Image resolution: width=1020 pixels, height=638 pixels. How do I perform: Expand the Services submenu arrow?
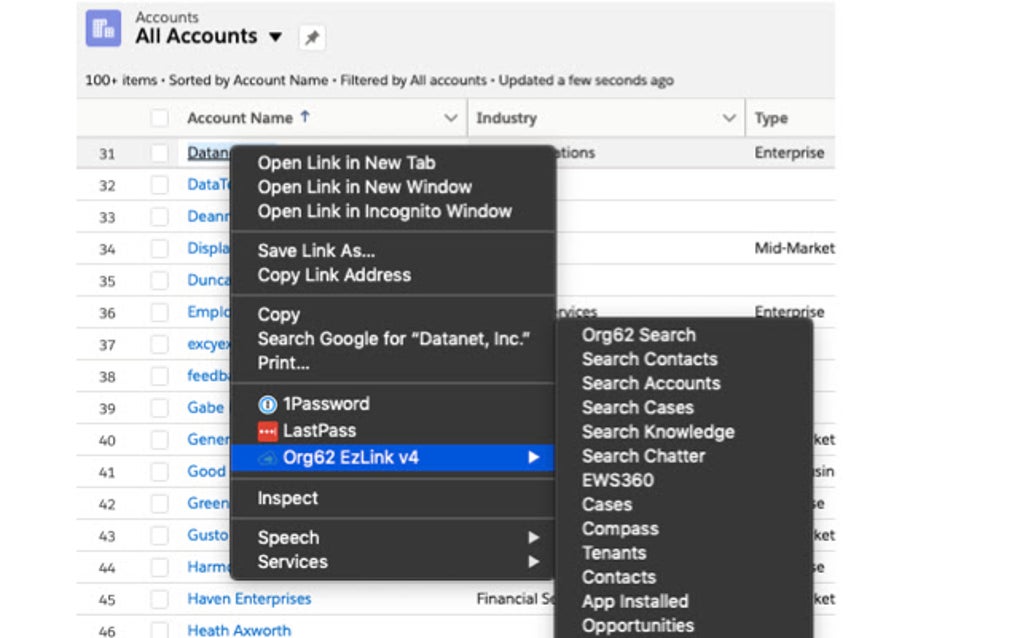tap(534, 562)
